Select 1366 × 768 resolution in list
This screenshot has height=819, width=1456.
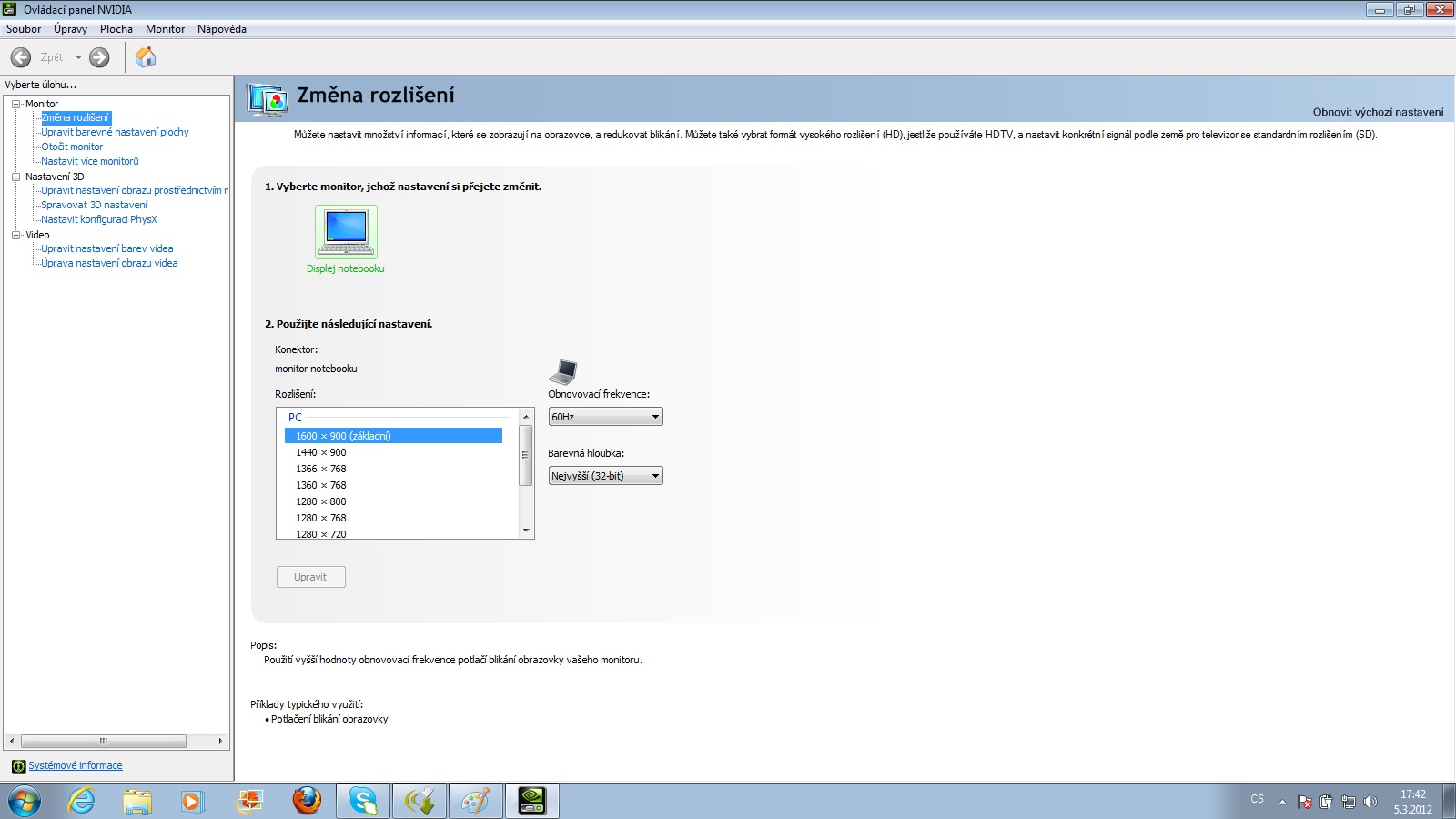pos(321,469)
